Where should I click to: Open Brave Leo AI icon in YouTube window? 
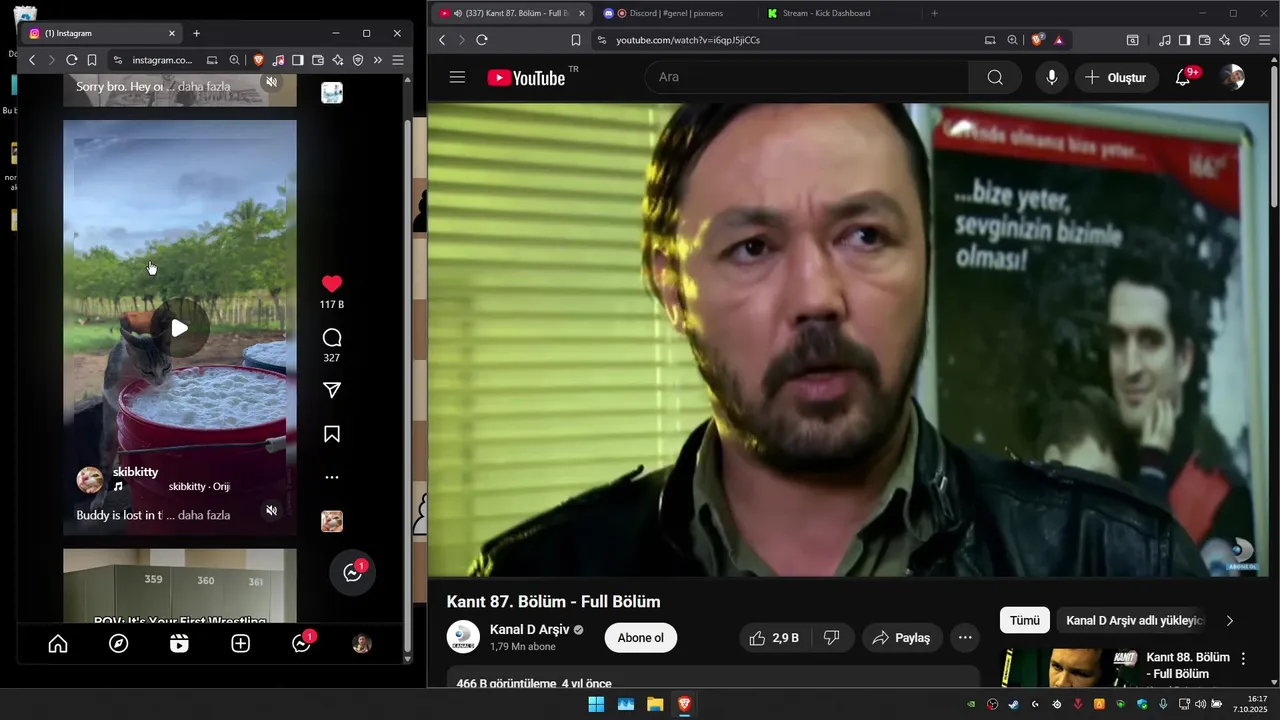[1225, 40]
